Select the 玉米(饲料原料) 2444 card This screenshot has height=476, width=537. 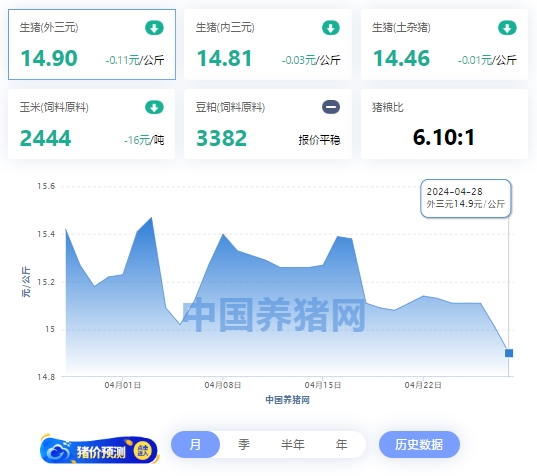coord(91,124)
